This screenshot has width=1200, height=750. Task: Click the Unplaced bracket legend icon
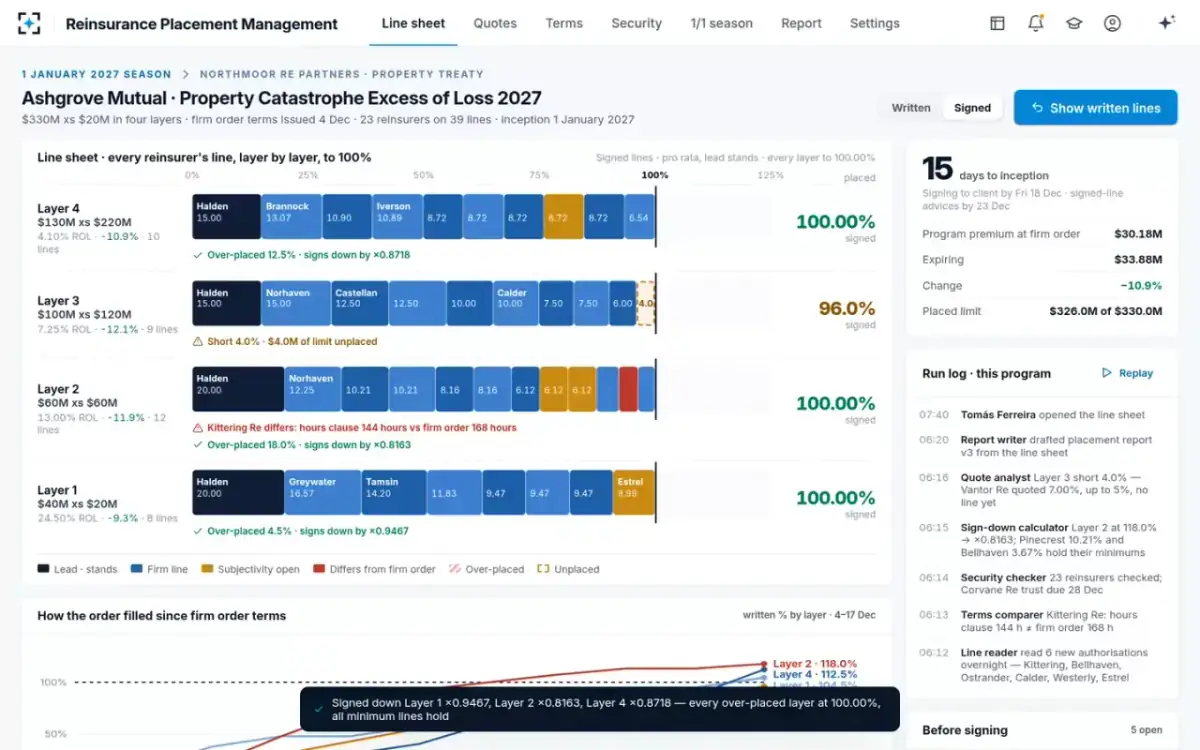point(543,569)
